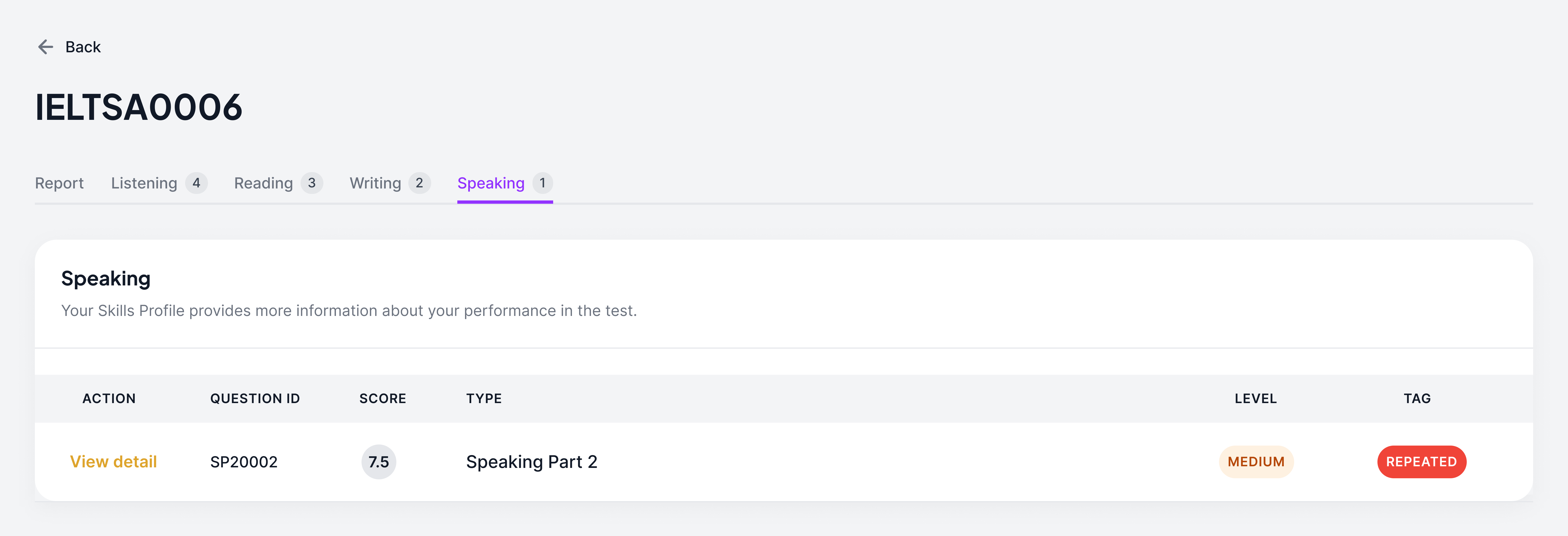Click the Reading count badge 3
The image size is (1568, 536).
tap(312, 183)
